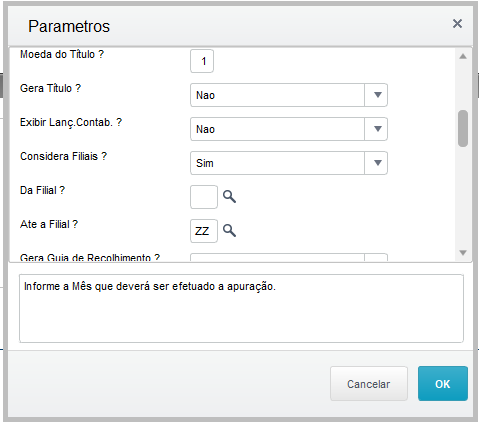Confirm parameters with the OK button
The height and width of the screenshot is (423, 479).
tap(443, 384)
